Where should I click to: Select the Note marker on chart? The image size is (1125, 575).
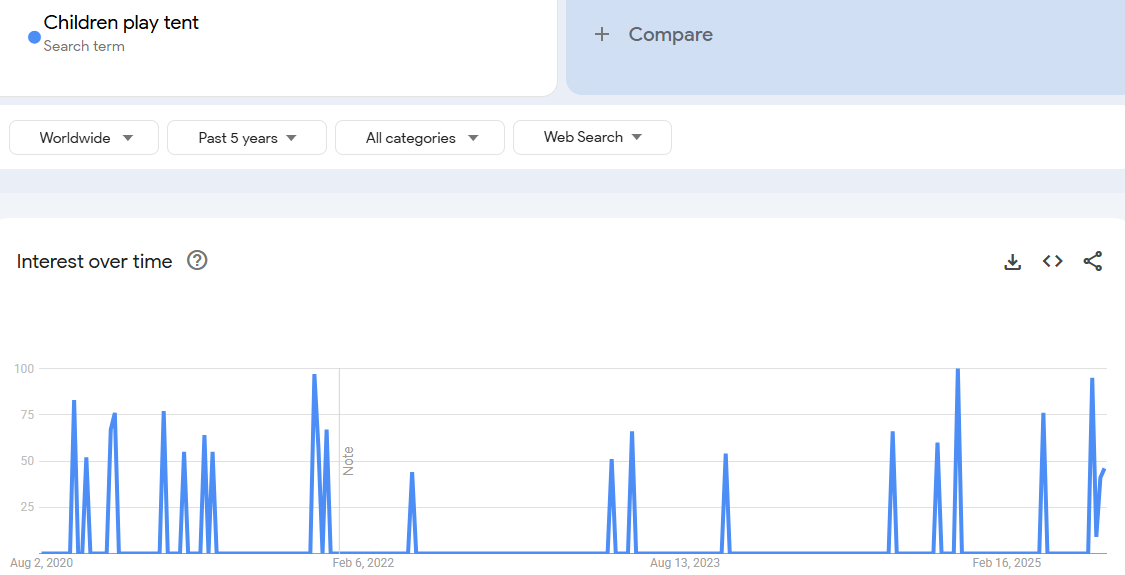pyautogui.click(x=348, y=461)
